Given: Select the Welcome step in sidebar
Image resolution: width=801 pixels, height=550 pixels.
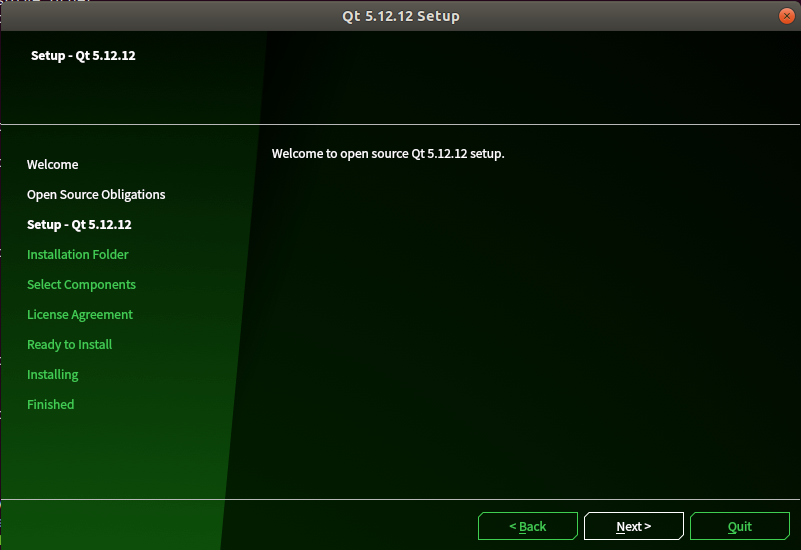Looking at the screenshot, I should point(53,164).
